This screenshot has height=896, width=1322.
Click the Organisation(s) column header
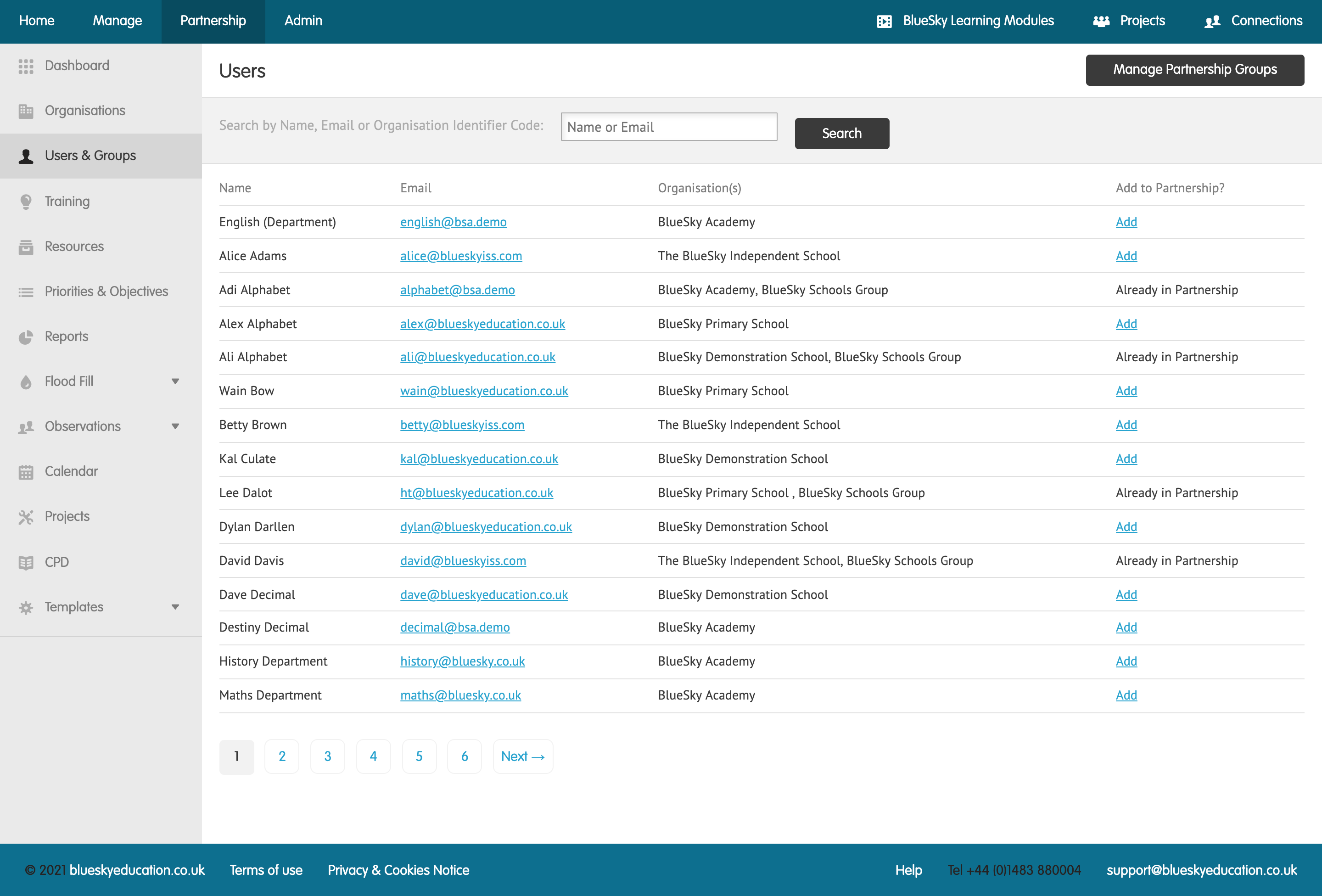point(699,188)
